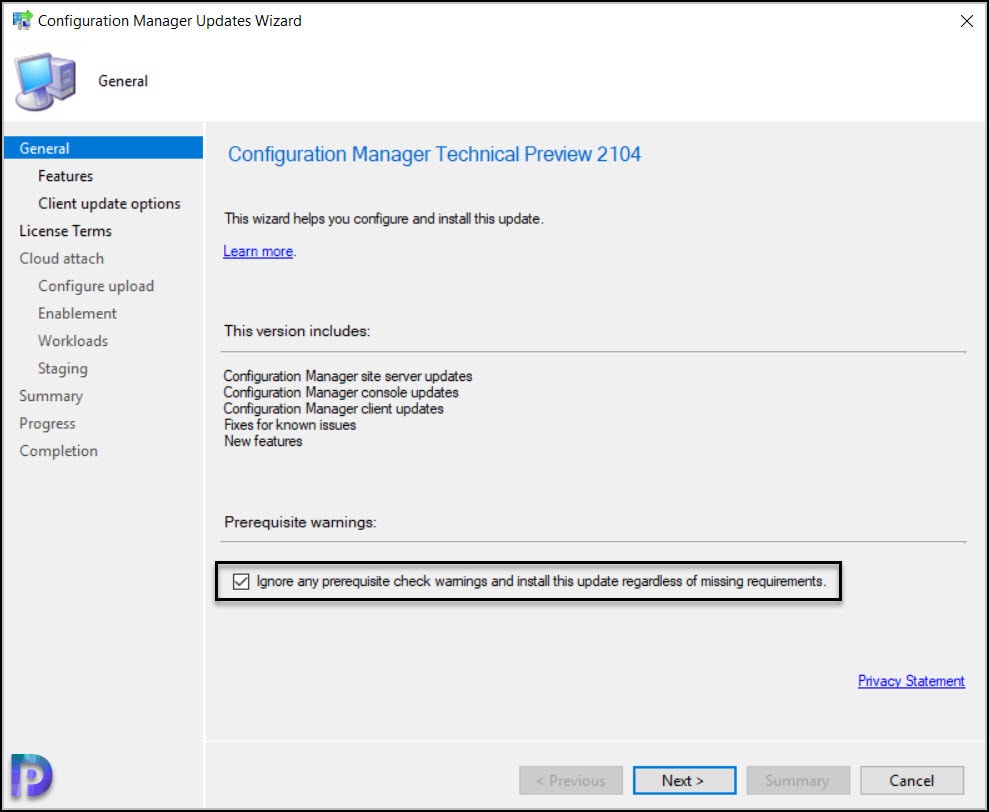Close the Configuration Manager Updates Wizard
The image size is (989, 812).
(x=966, y=21)
